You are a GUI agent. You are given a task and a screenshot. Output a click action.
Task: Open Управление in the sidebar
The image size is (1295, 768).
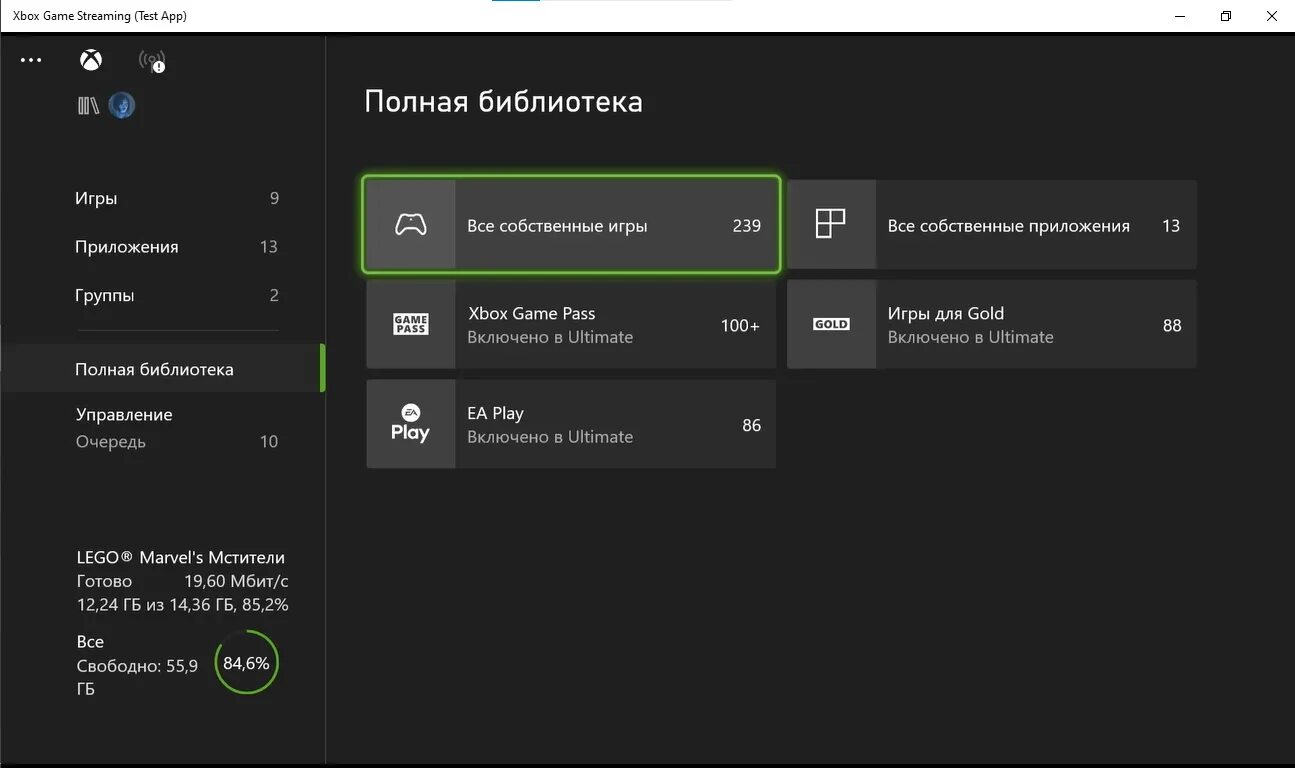[124, 415]
